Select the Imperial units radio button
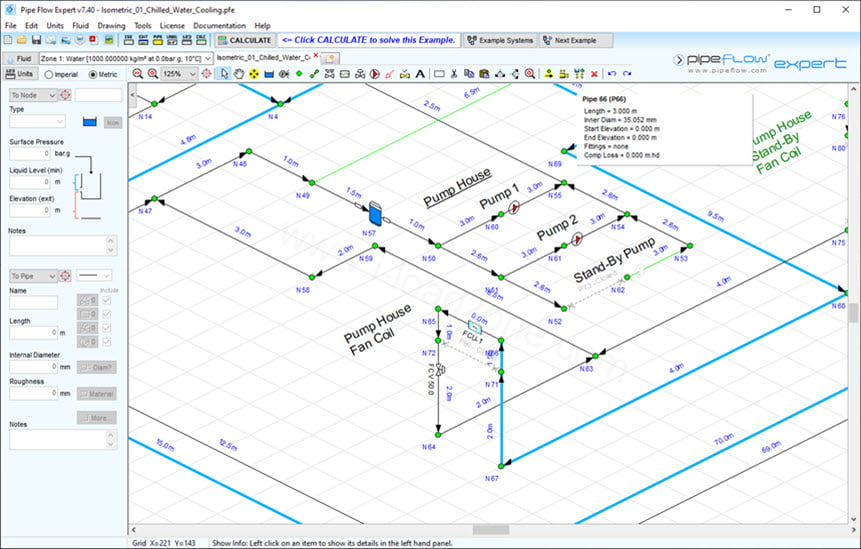 point(49,75)
